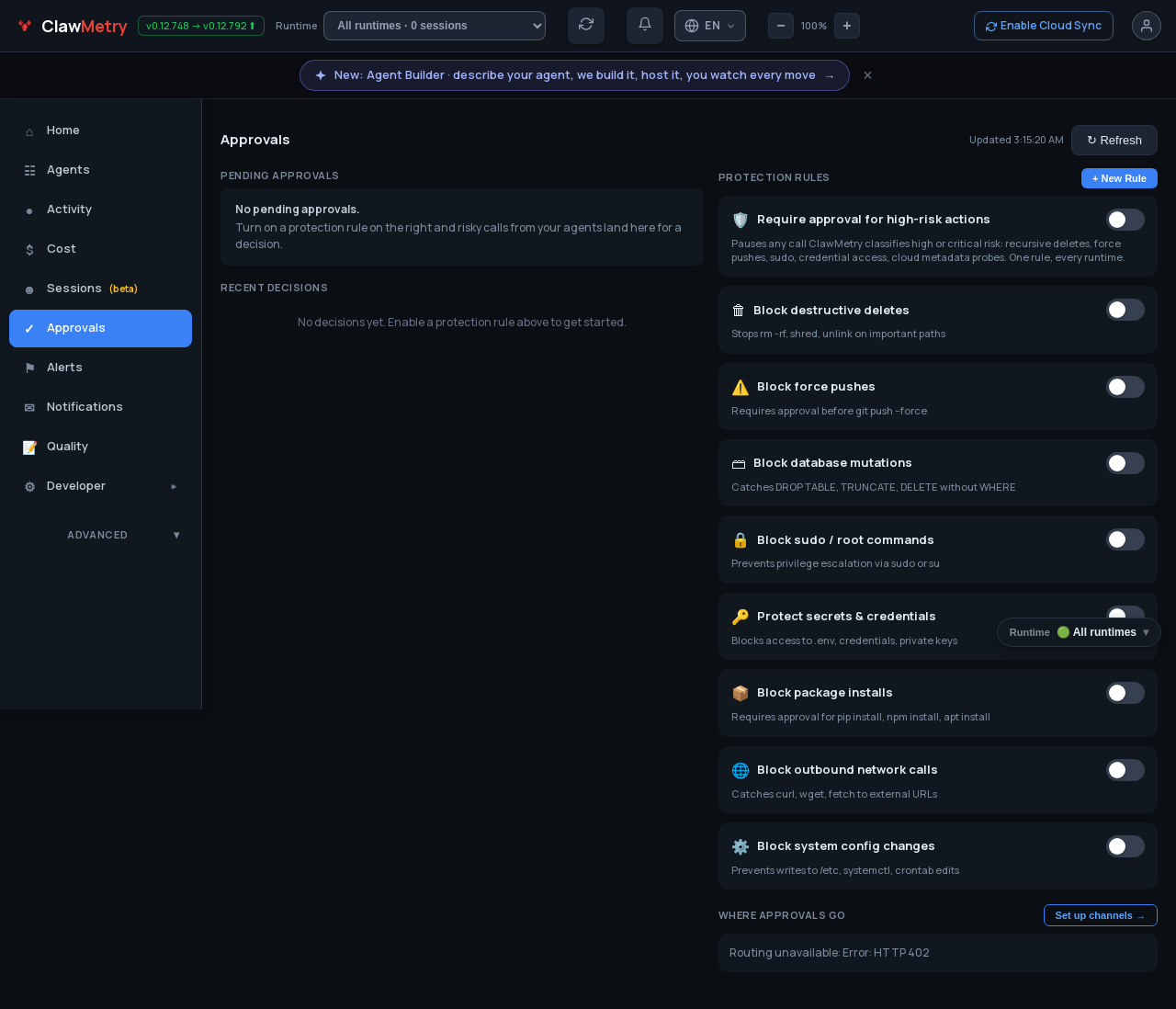Dismiss the Agent Builder banner
This screenshot has width=1176, height=1009.
[x=867, y=75]
